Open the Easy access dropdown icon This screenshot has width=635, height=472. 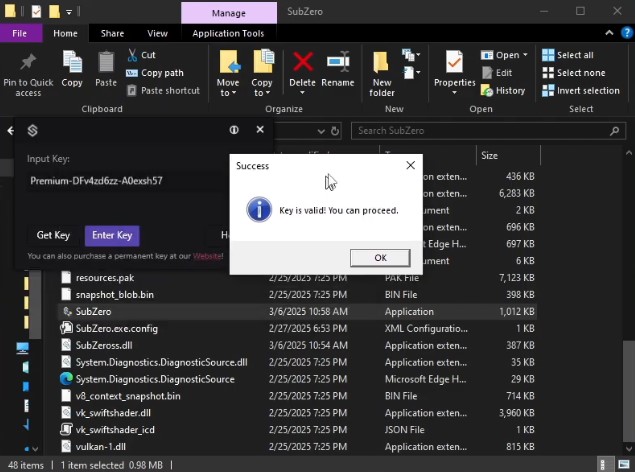tap(411, 73)
